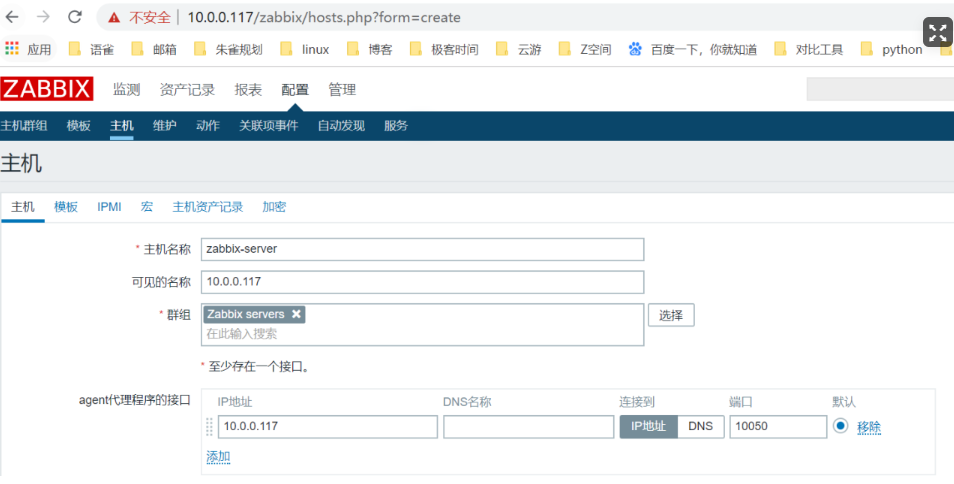This screenshot has width=954, height=484.
Task: Open the 对比工具 bookmark folder
Action: (x=809, y=49)
